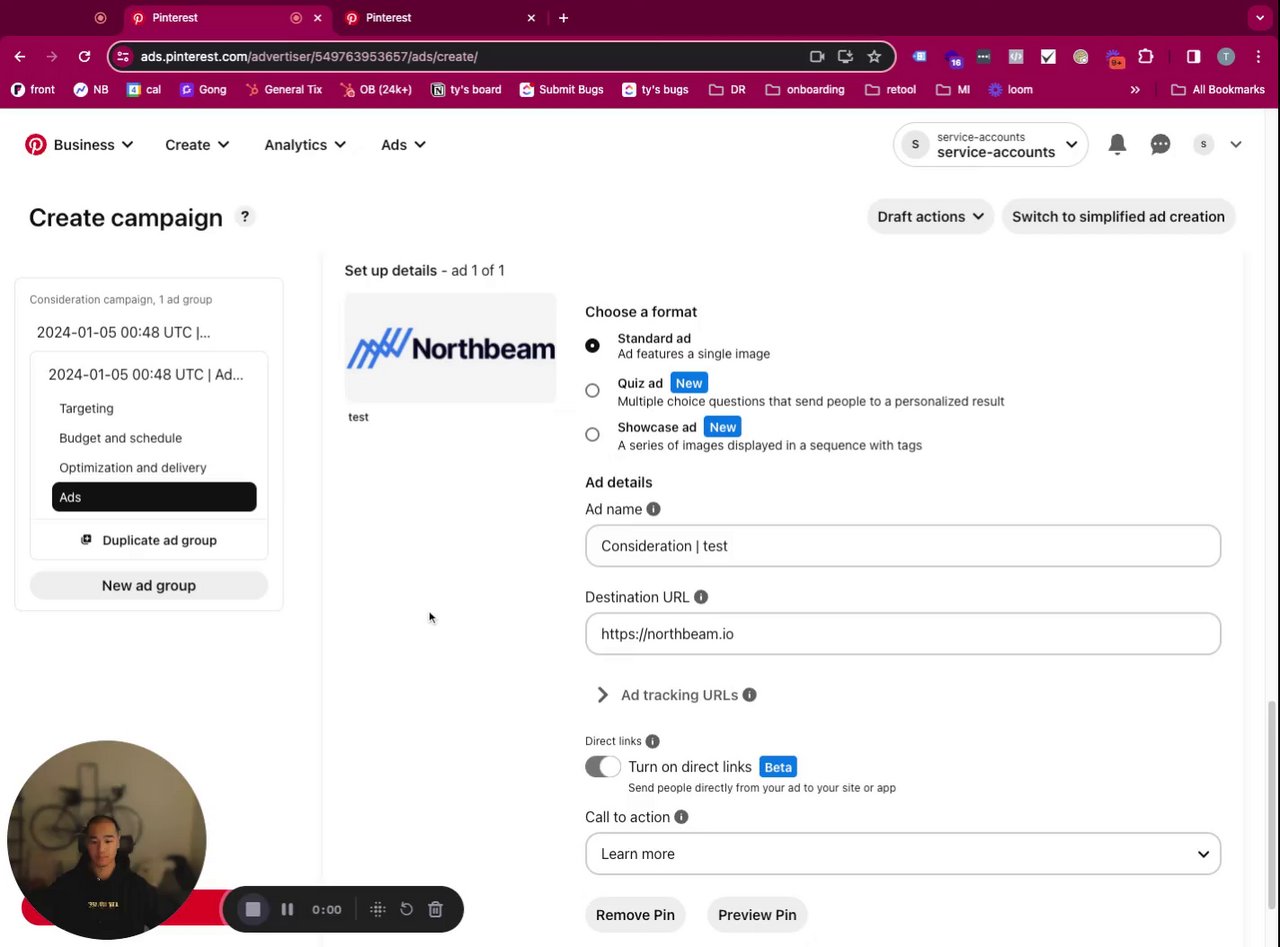Click the help question mark beside Create campaign

tap(244, 217)
